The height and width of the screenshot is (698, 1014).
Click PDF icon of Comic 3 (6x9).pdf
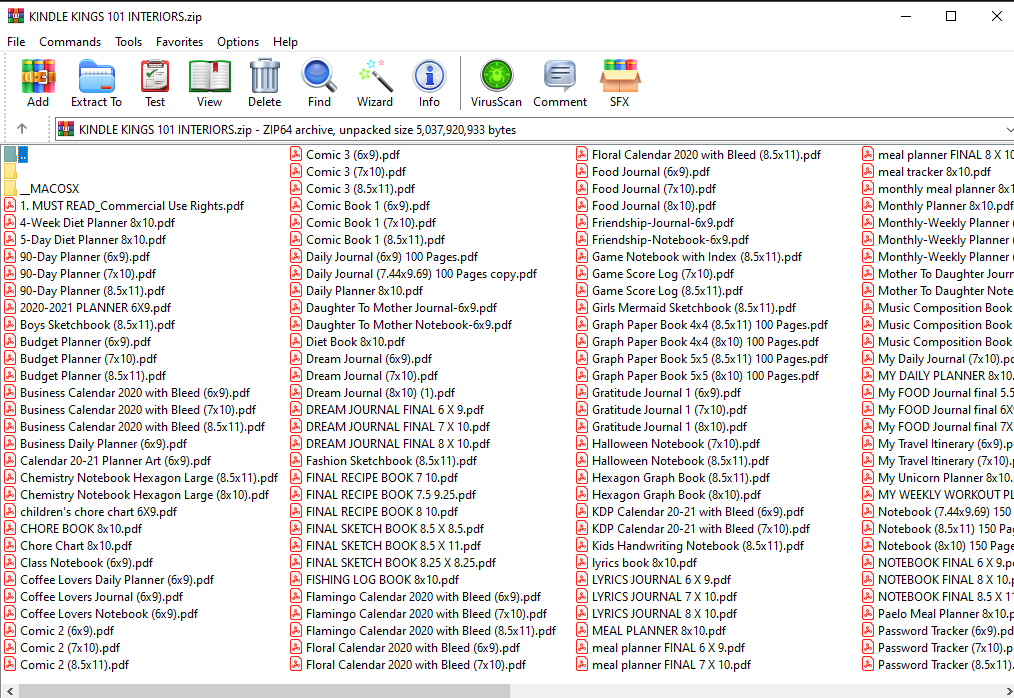click(296, 155)
